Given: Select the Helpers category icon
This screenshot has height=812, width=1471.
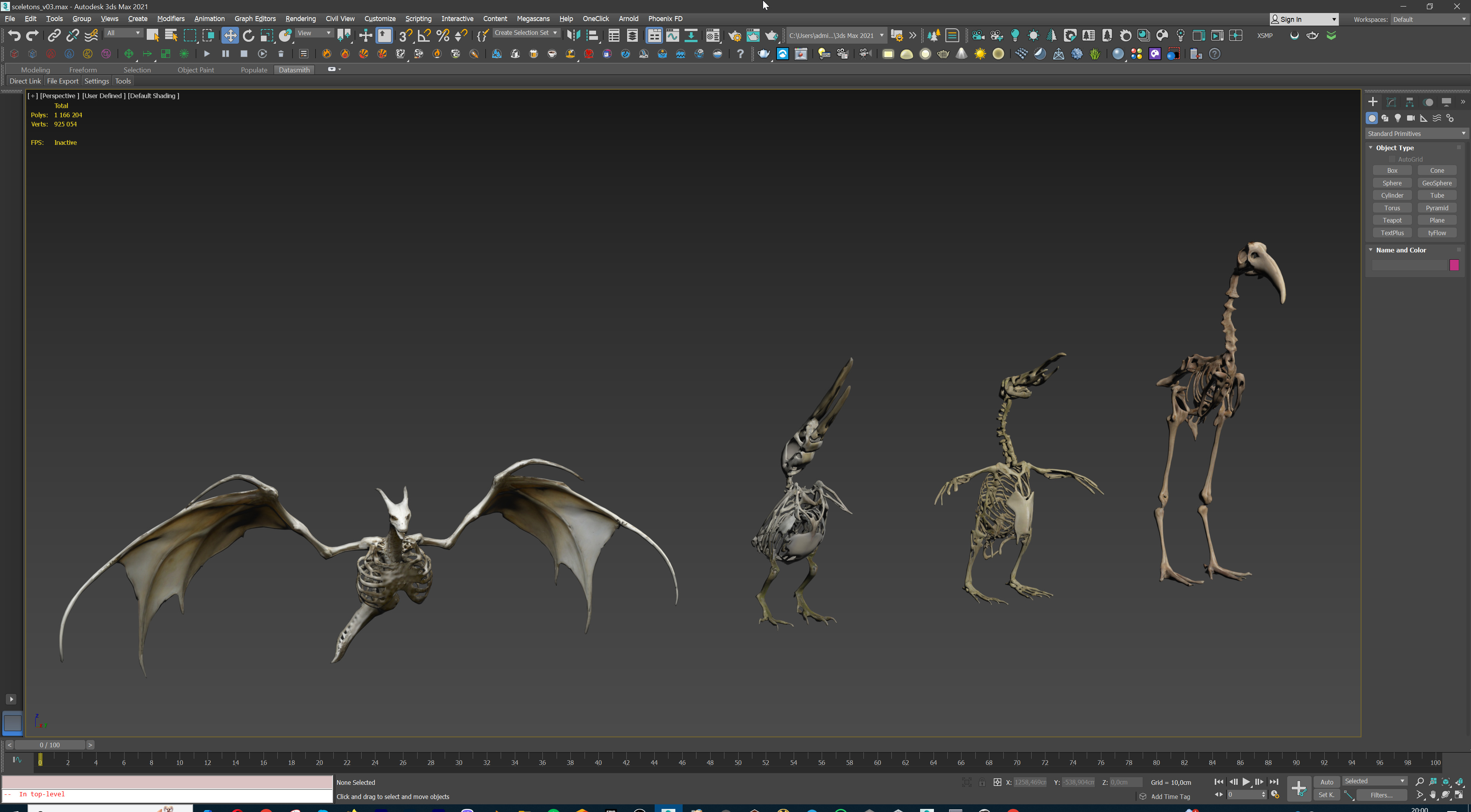Looking at the screenshot, I should coord(1423,118).
